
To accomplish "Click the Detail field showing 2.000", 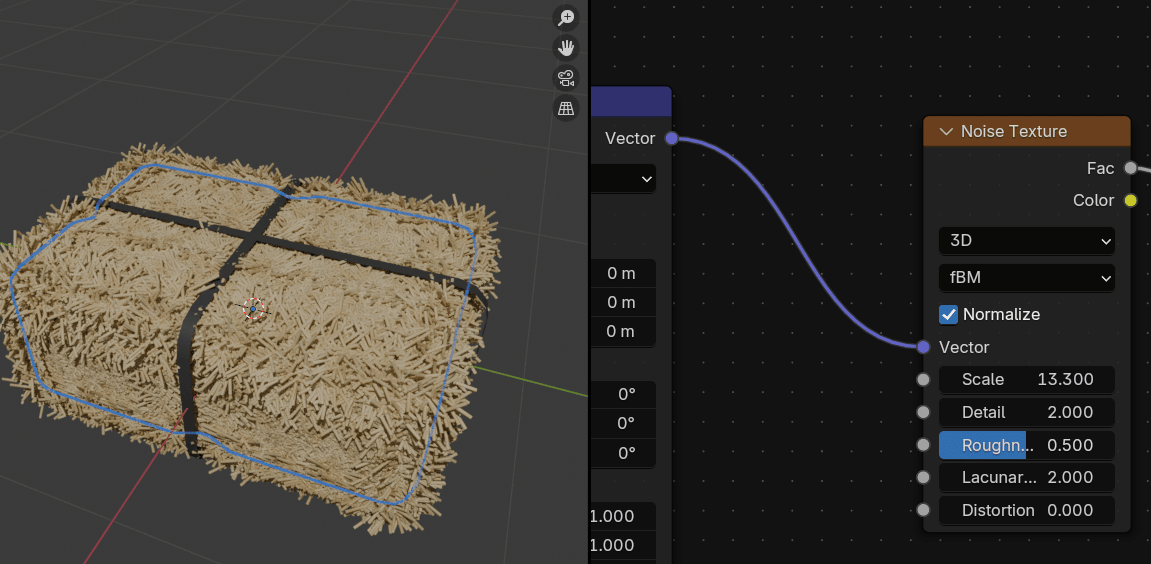I will (x=1026, y=412).
